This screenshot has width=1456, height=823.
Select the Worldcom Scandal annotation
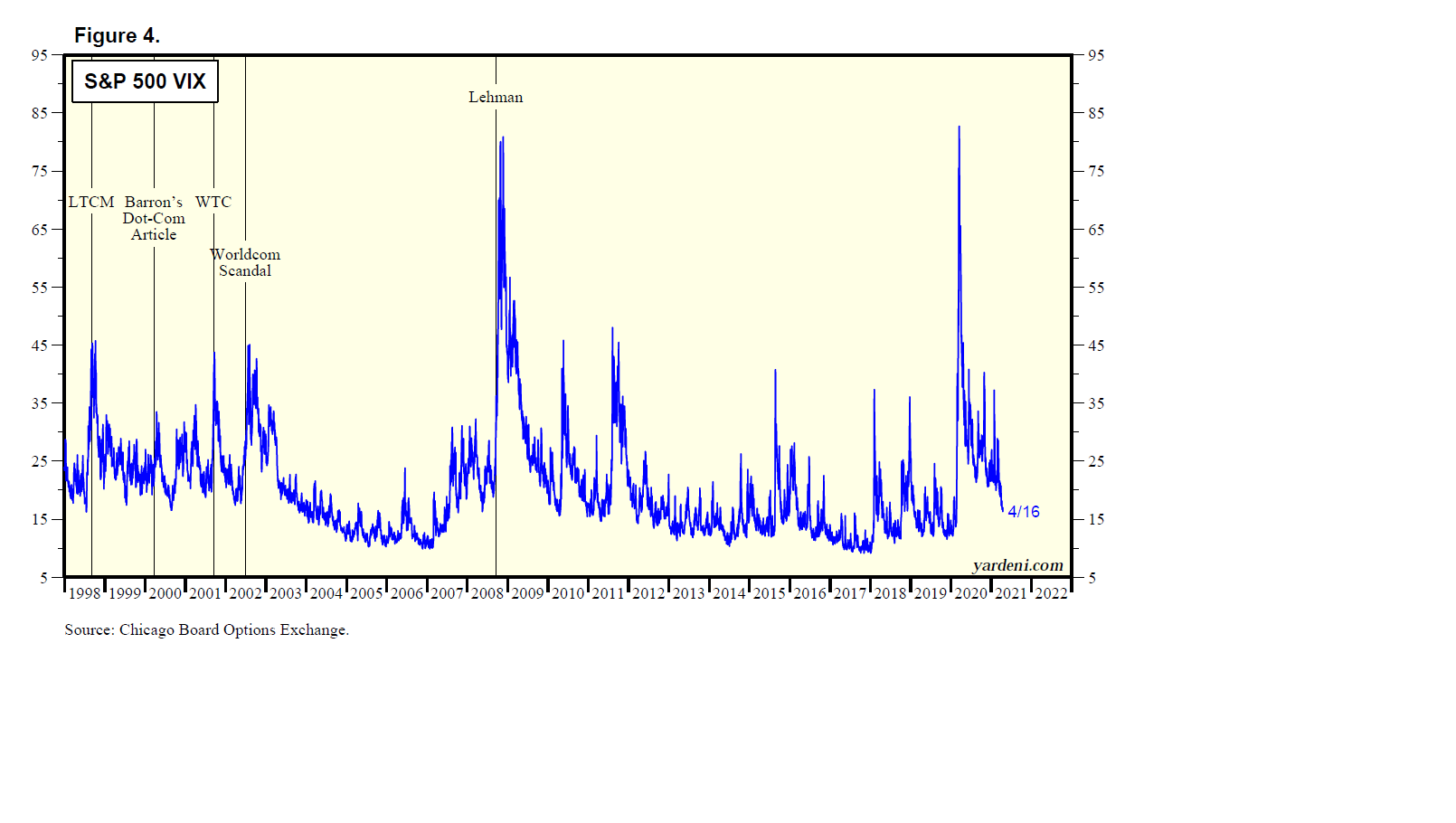[x=245, y=262]
